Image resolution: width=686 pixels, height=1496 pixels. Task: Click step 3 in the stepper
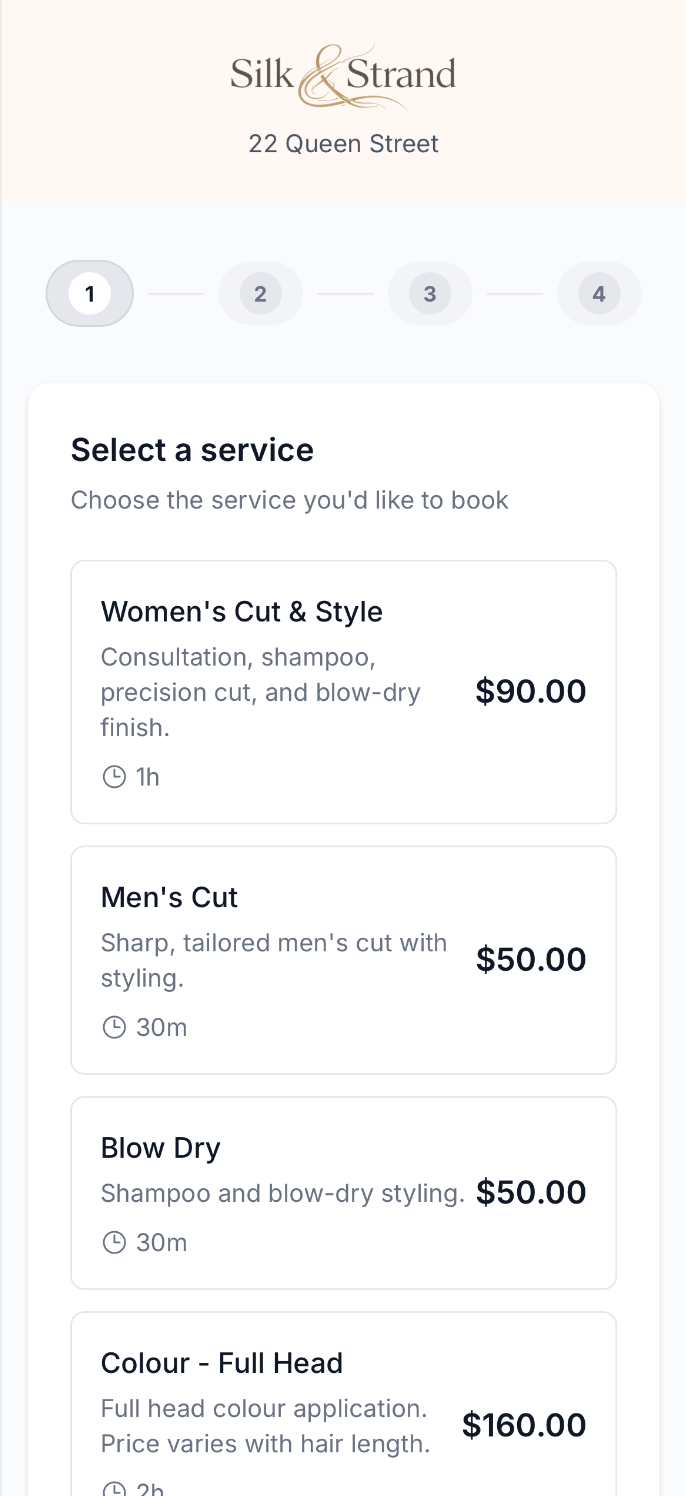pos(430,293)
